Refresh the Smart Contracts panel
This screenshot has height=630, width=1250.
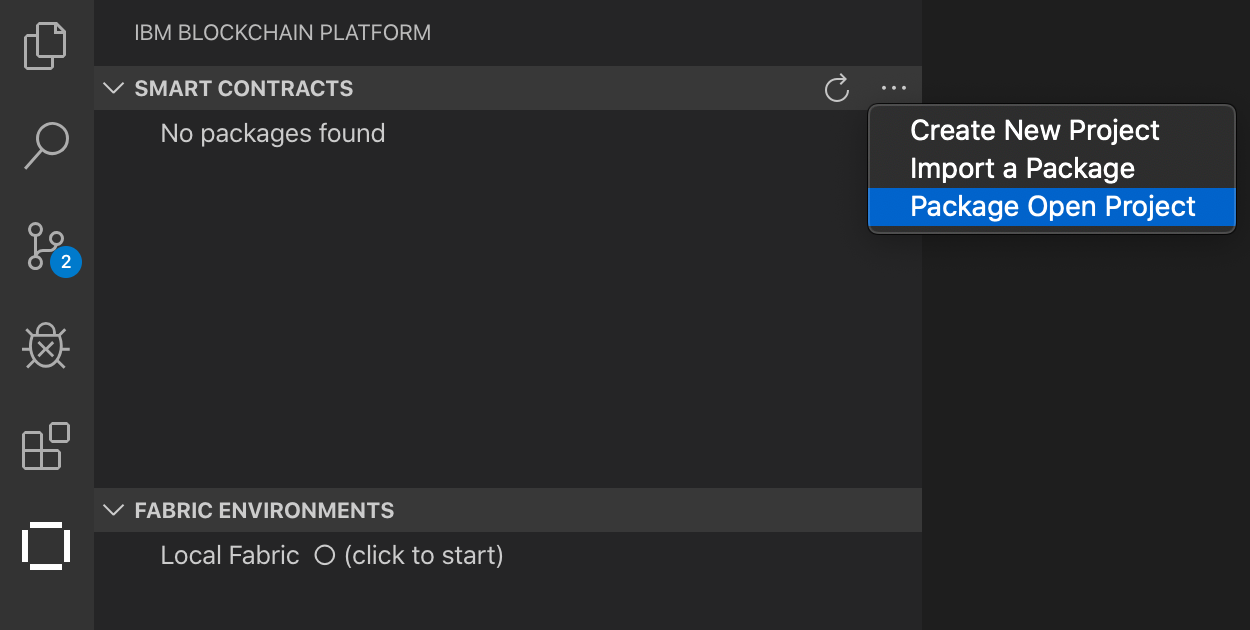pos(837,89)
